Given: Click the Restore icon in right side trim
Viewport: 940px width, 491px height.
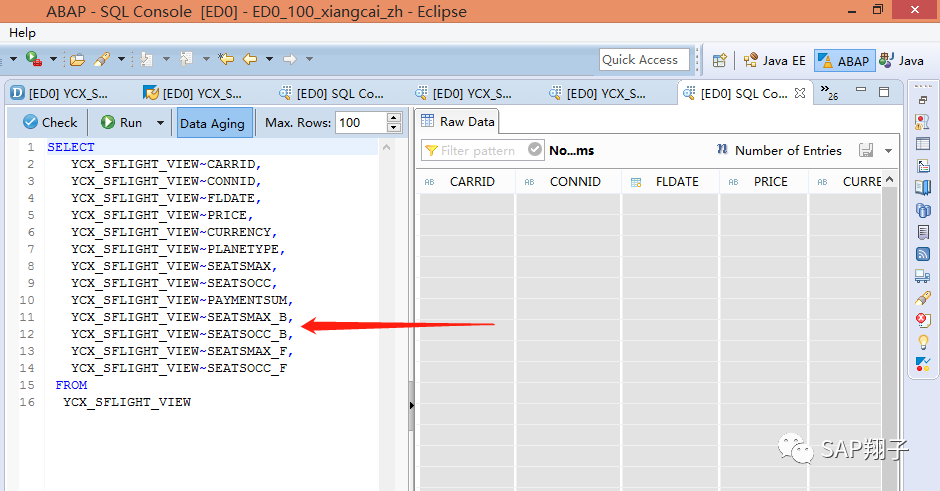Looking at the screenshot, I should pos(923,100).
